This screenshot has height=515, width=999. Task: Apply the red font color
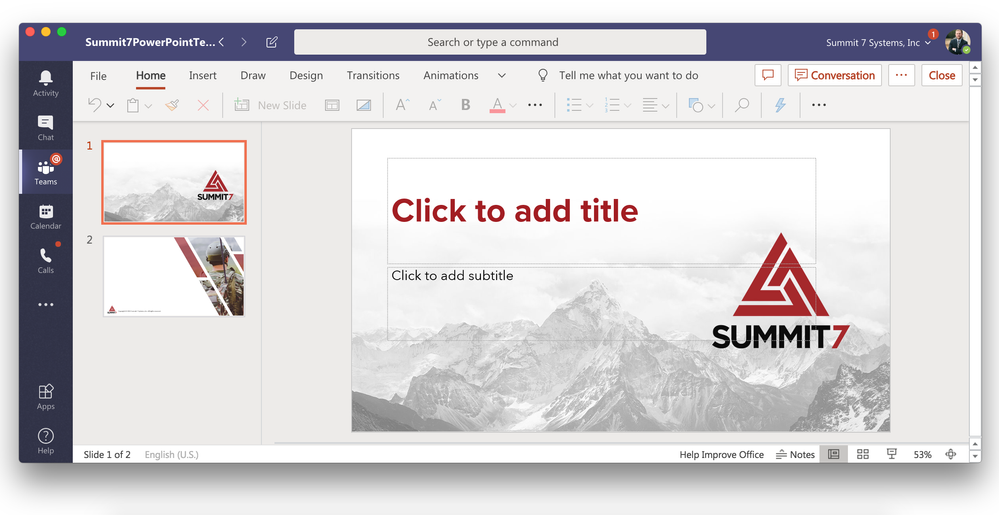[x=498, y=105]
